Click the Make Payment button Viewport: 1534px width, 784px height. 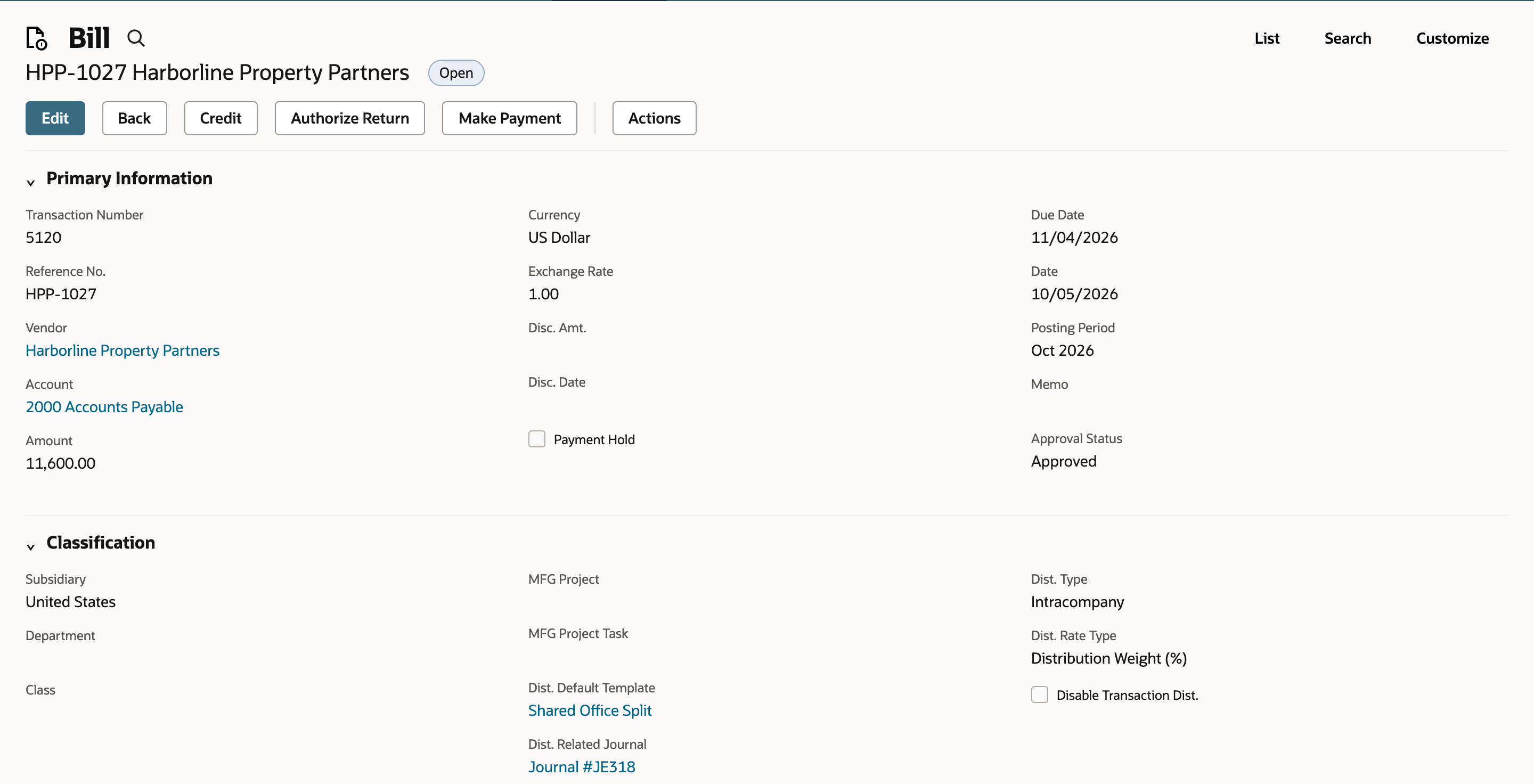510,118
